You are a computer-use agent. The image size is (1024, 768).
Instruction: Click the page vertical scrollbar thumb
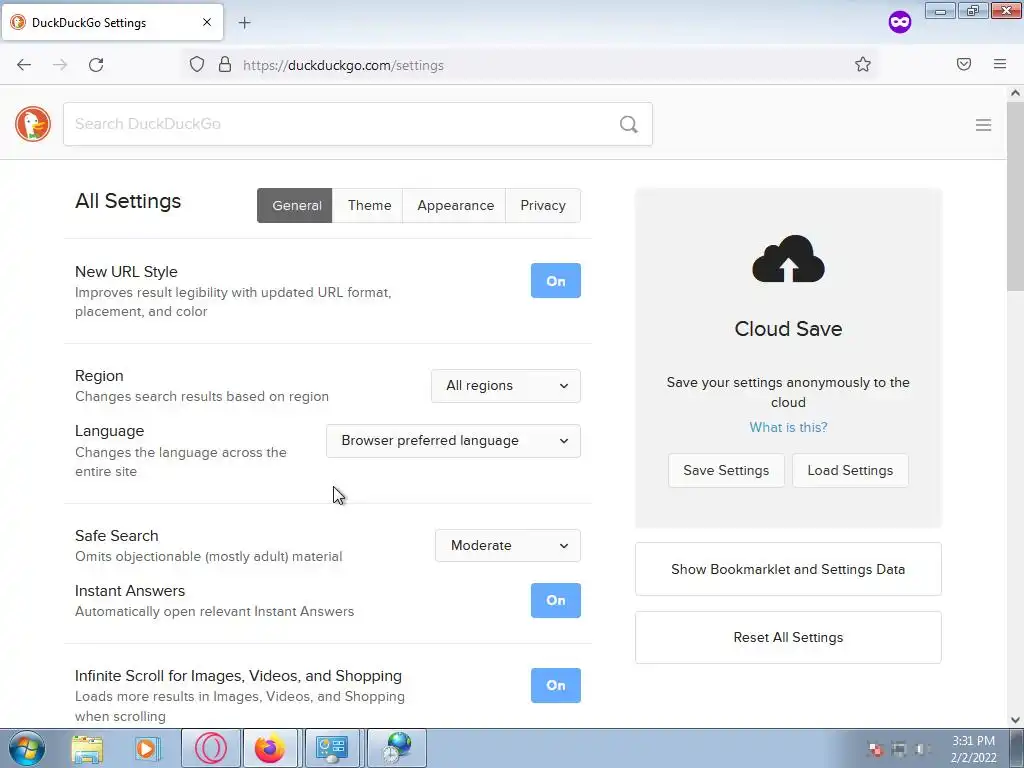pos(1016,196)
